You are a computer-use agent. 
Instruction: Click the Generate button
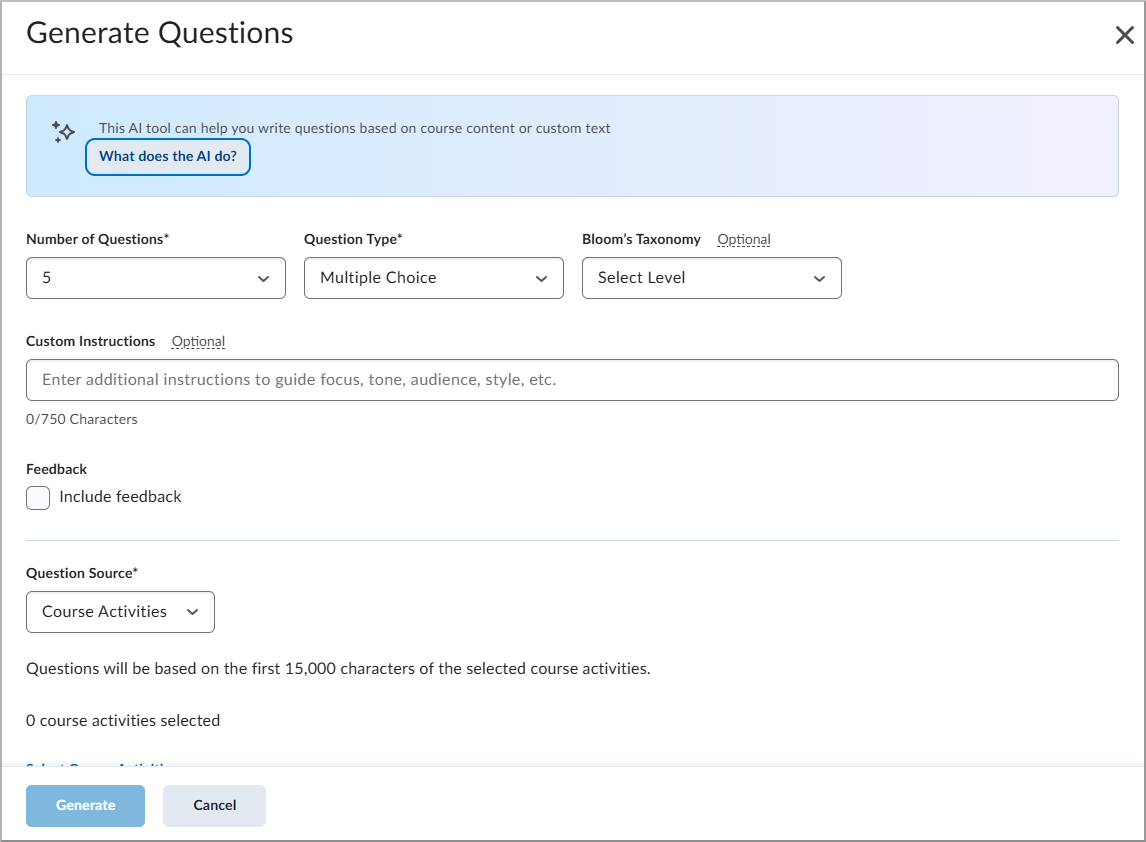coord(85,805)
